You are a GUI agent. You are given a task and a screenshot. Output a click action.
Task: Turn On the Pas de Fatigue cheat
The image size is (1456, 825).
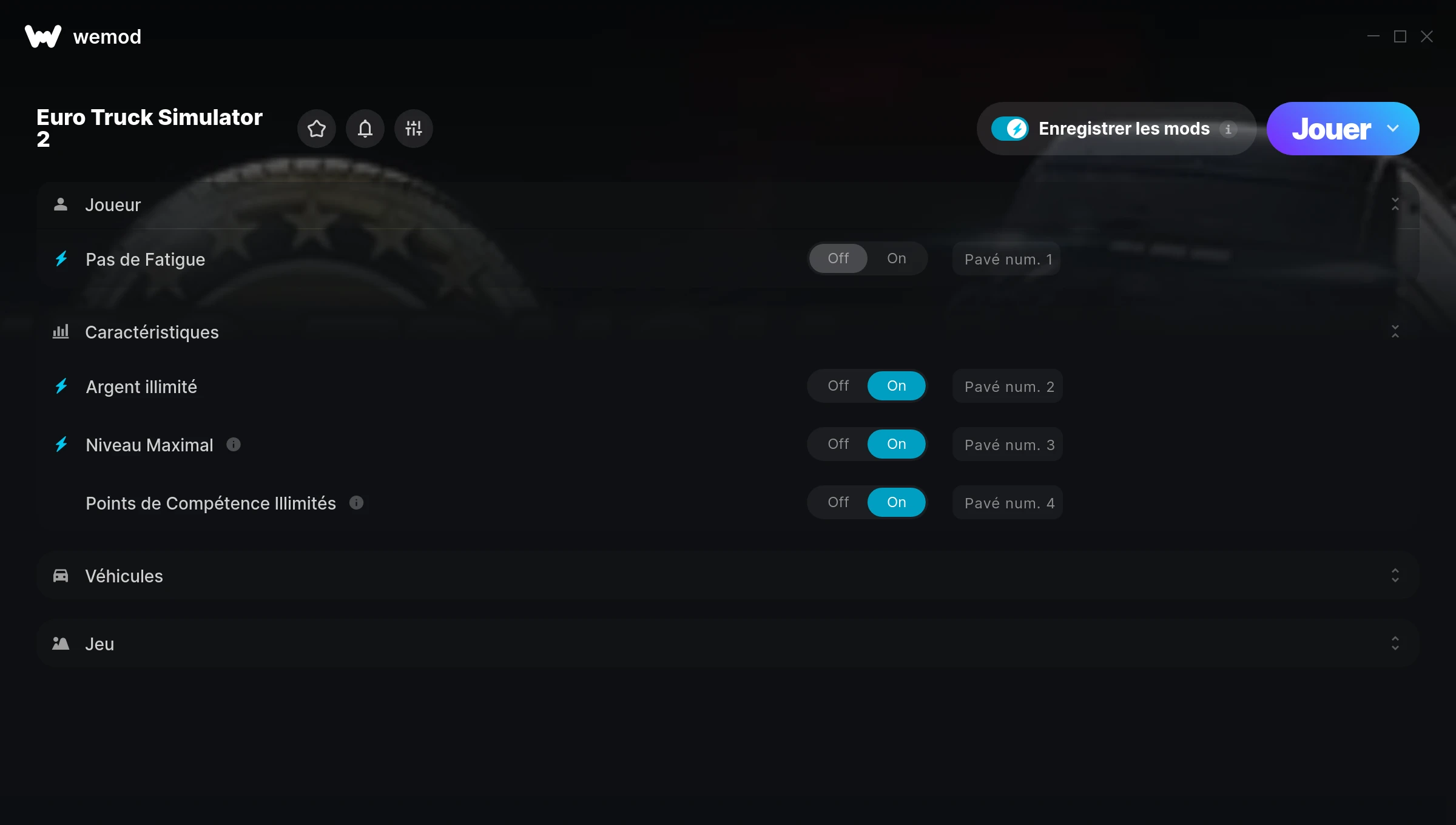(897, 258)
